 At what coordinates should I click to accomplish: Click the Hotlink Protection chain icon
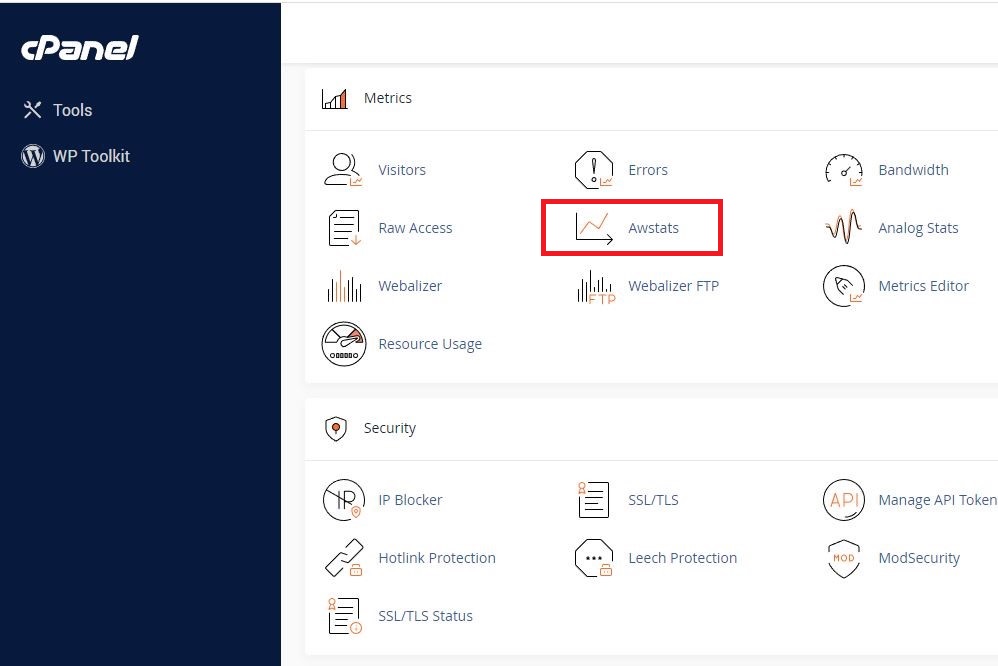point(344,558)
